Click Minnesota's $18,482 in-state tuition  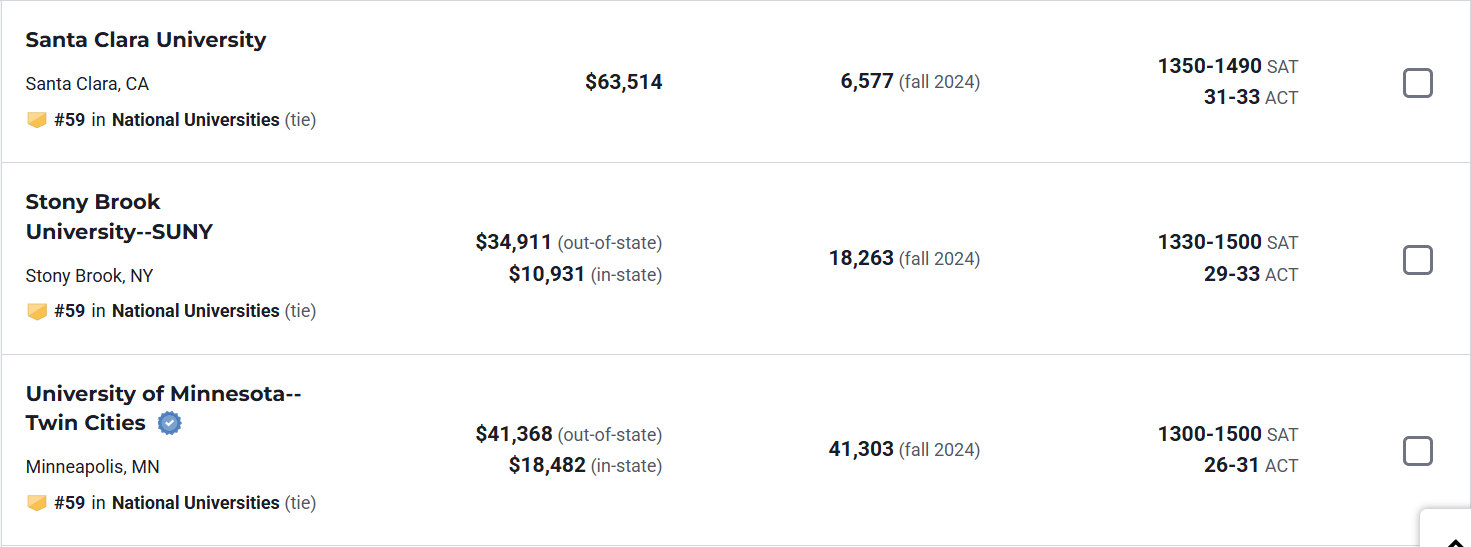click(x=546, y=465)
